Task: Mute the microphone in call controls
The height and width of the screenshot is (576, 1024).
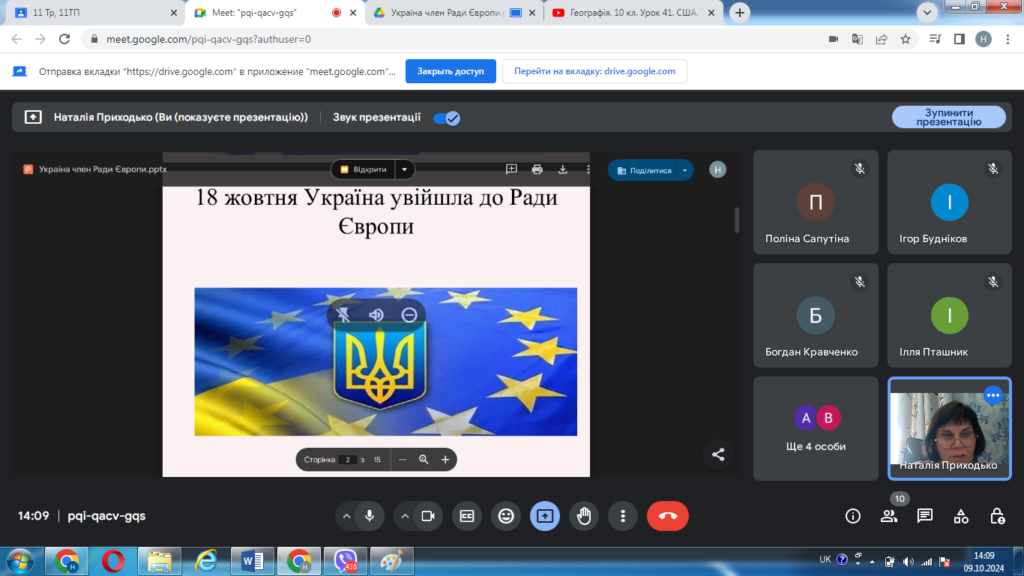Action: point(369,516)
